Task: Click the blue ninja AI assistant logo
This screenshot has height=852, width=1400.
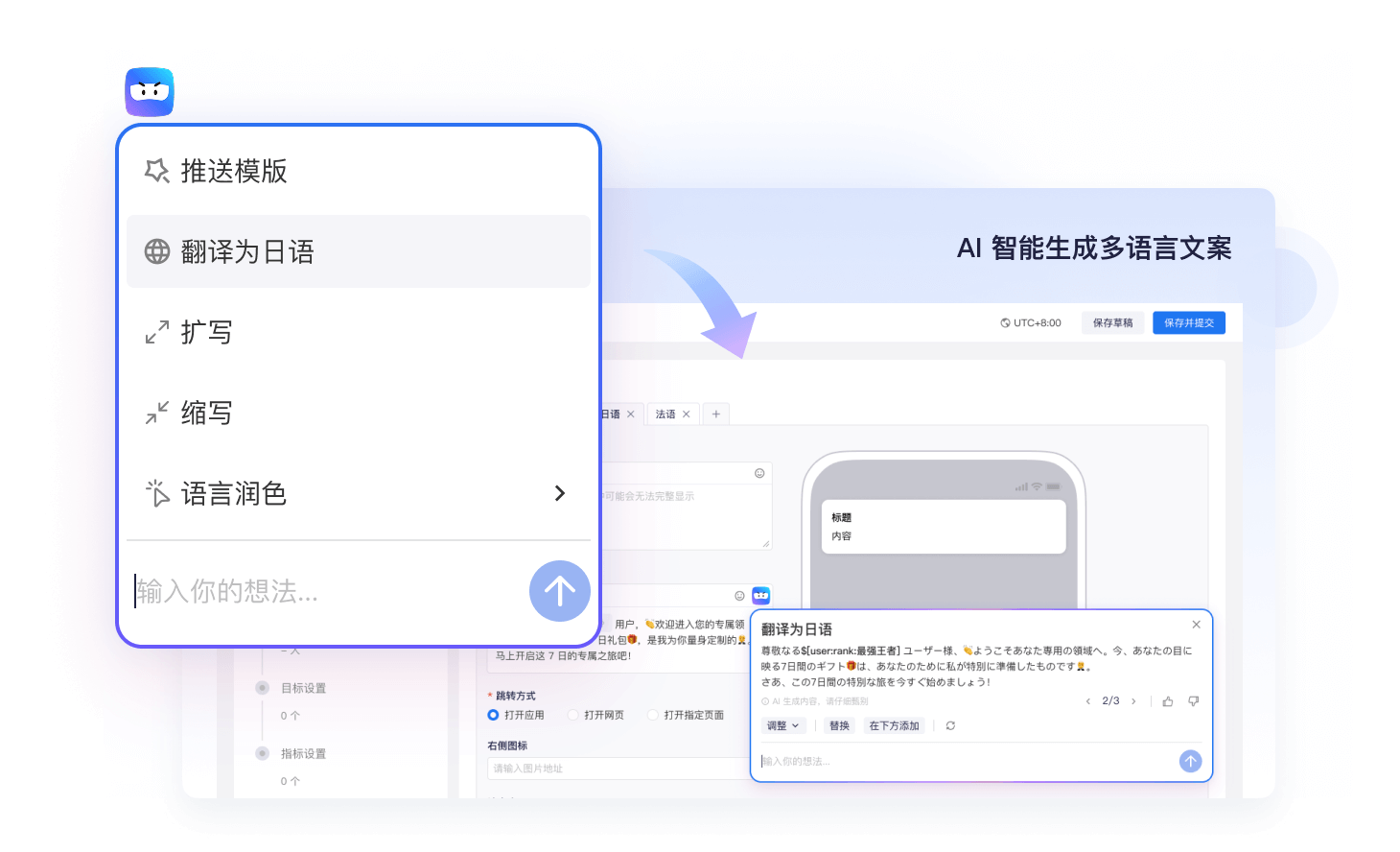Action: [150, 92]
